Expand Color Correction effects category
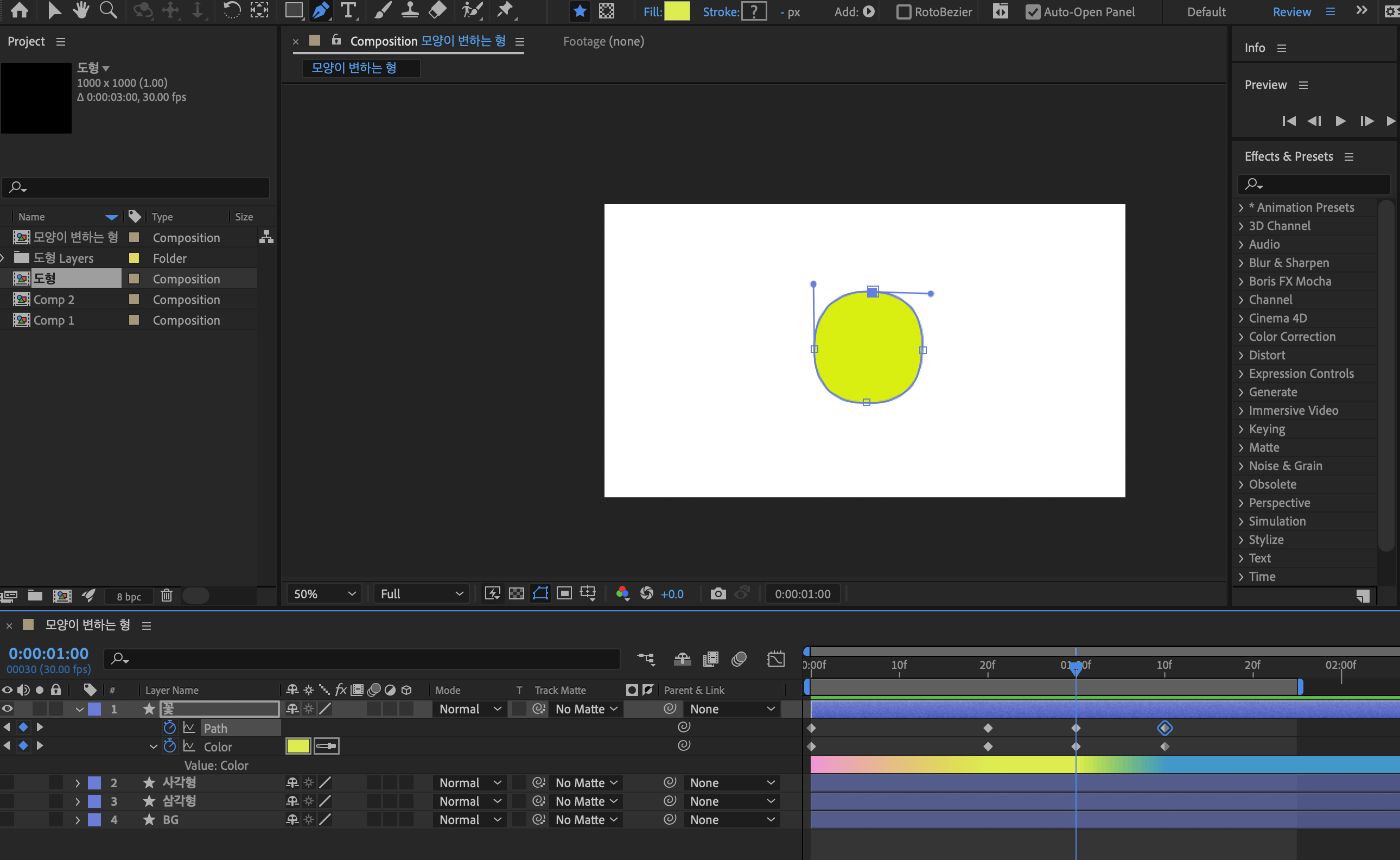Viewport: 1400px width, 860px height. tap(1241, 337)
